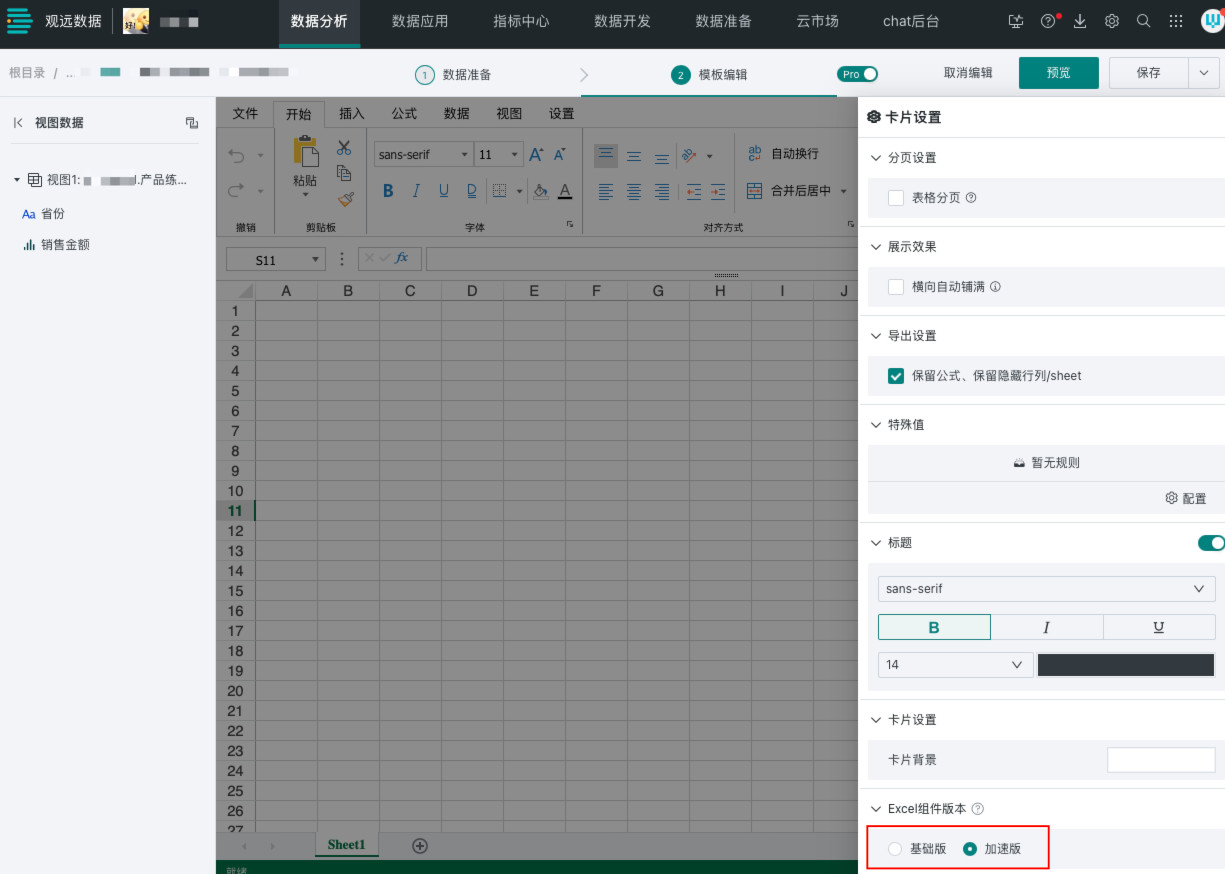Viewport: 1225px width, 874px height.
Task: Center text horizontally in ribbon
Action: click(x=634, y=191)
